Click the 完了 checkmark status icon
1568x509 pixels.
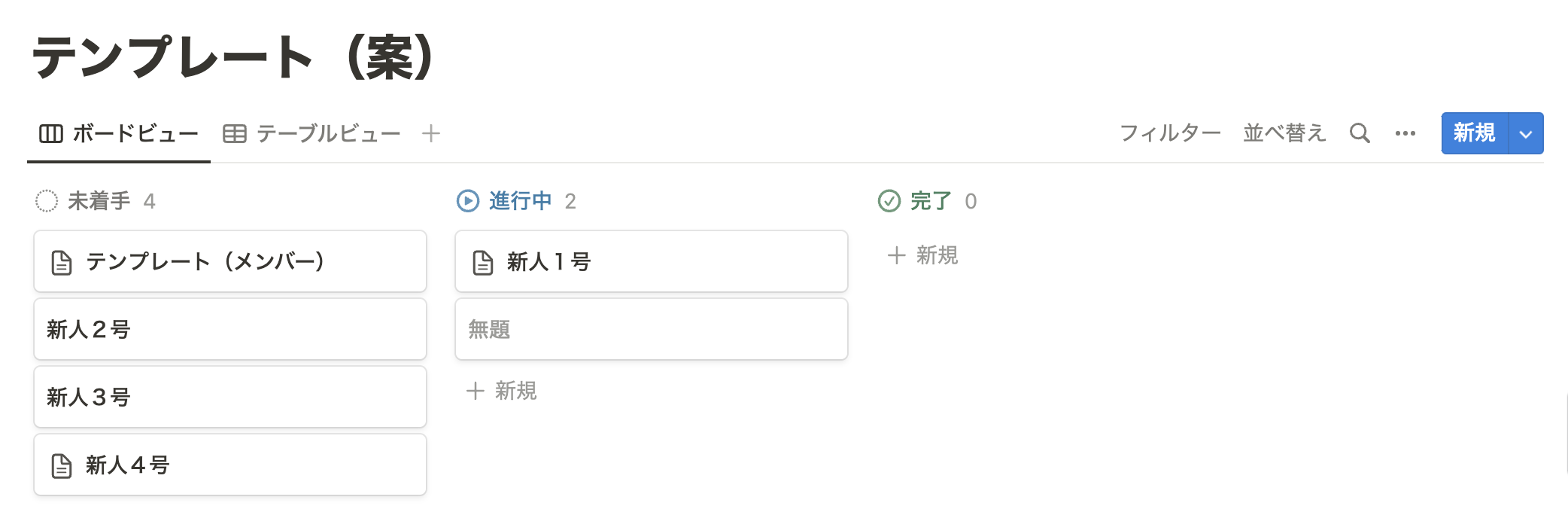click(x=889, y=201)
